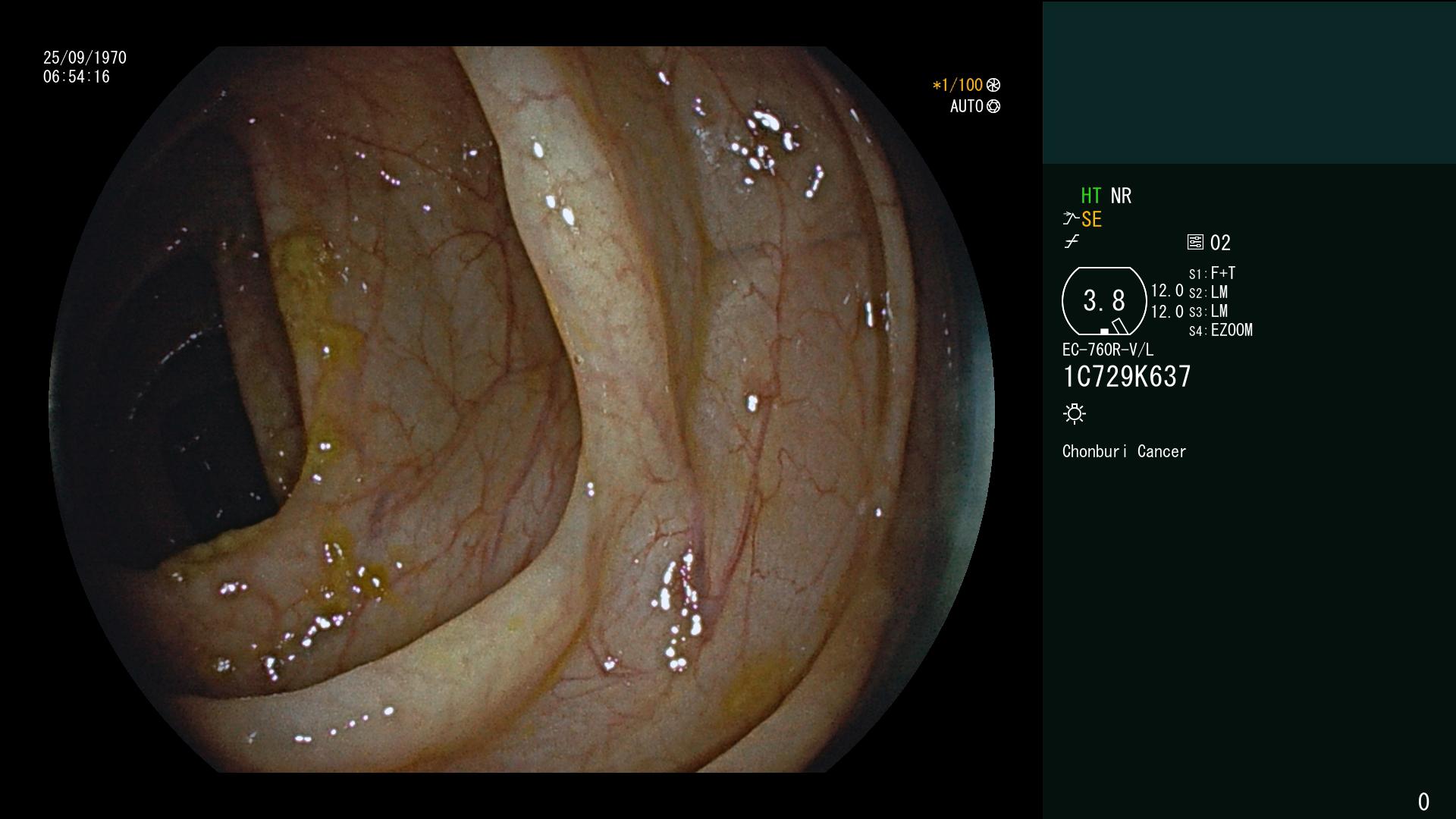
Task: Click the S2: LM switch assignment
Action: [1208, 292]
